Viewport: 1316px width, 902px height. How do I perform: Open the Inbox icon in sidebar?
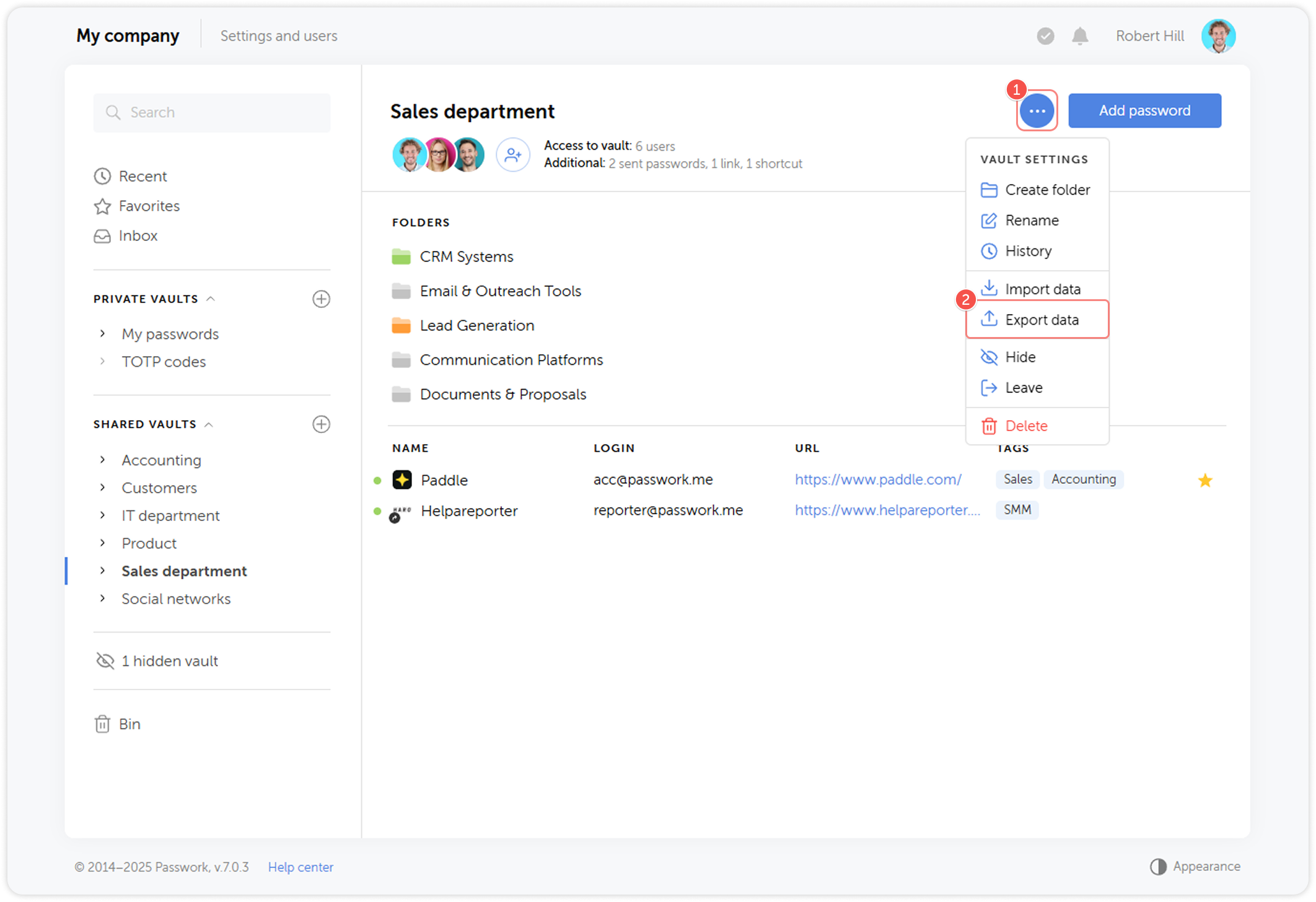[x=102, y=236]
